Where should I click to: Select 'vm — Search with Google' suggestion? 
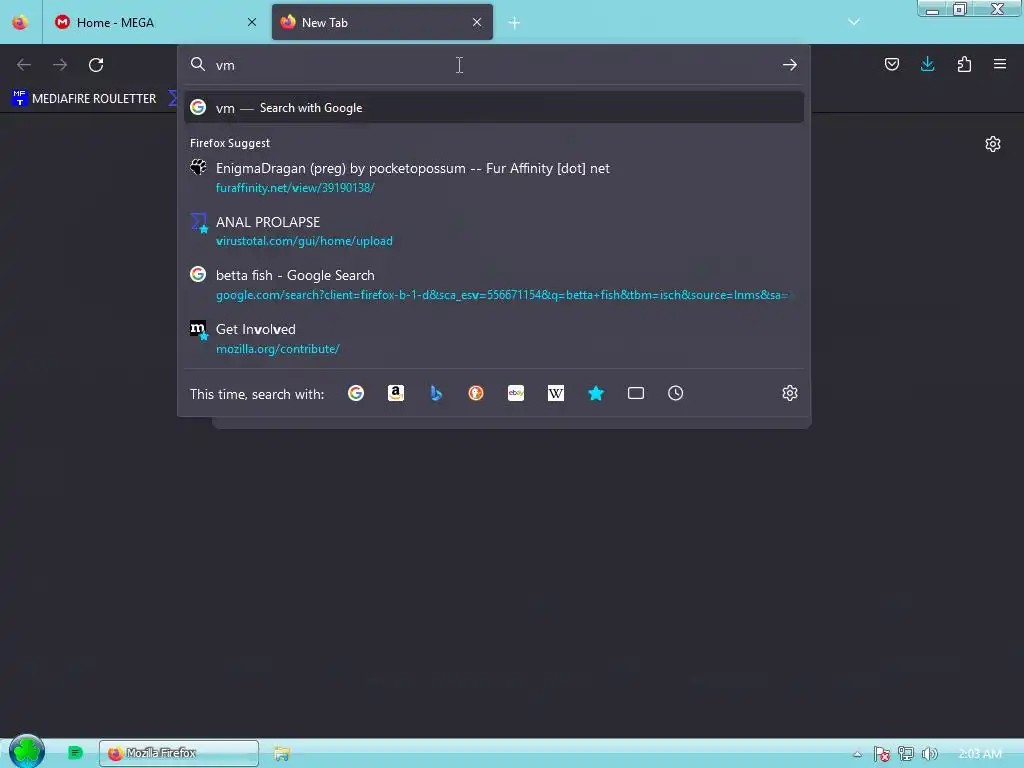point(494,108)
